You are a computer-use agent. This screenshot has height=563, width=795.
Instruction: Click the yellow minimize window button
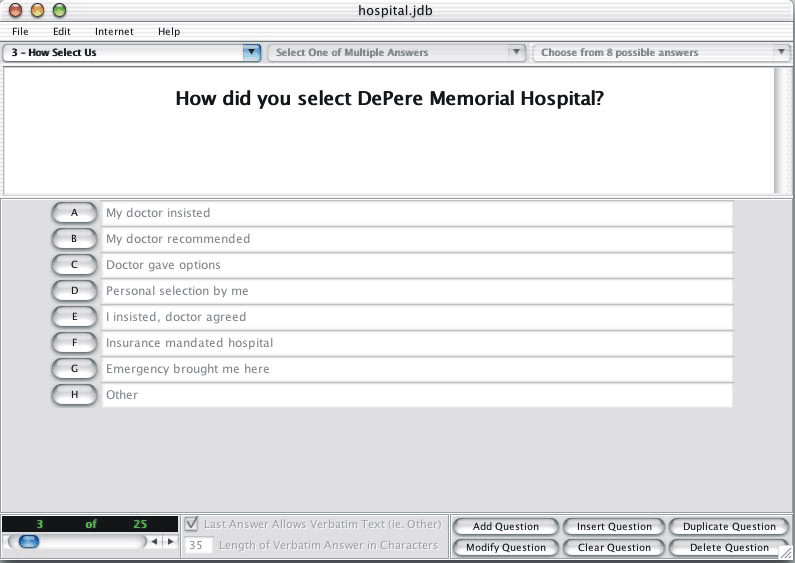38,10
